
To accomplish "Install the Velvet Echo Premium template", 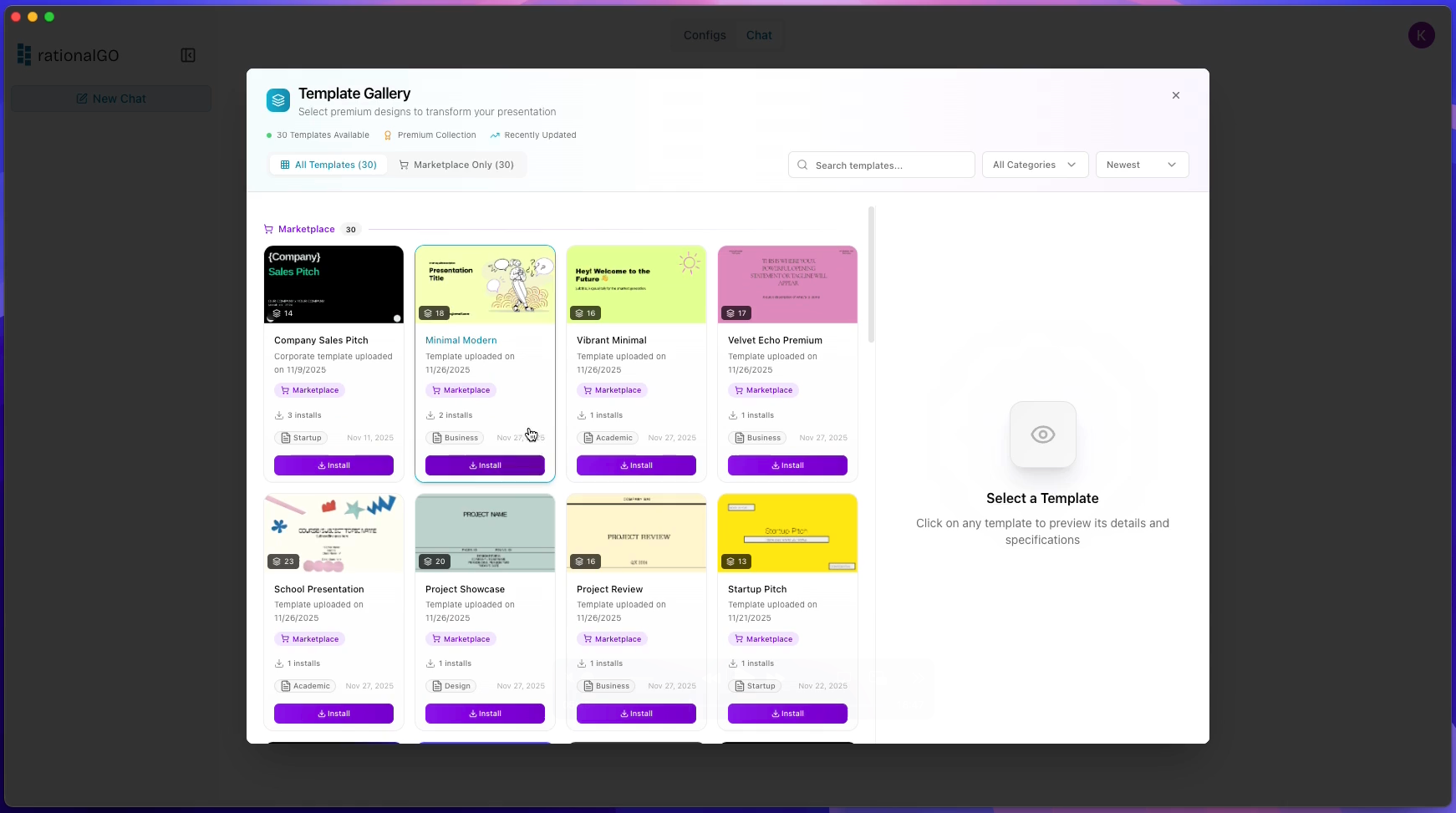I will [x=787, y=465].
